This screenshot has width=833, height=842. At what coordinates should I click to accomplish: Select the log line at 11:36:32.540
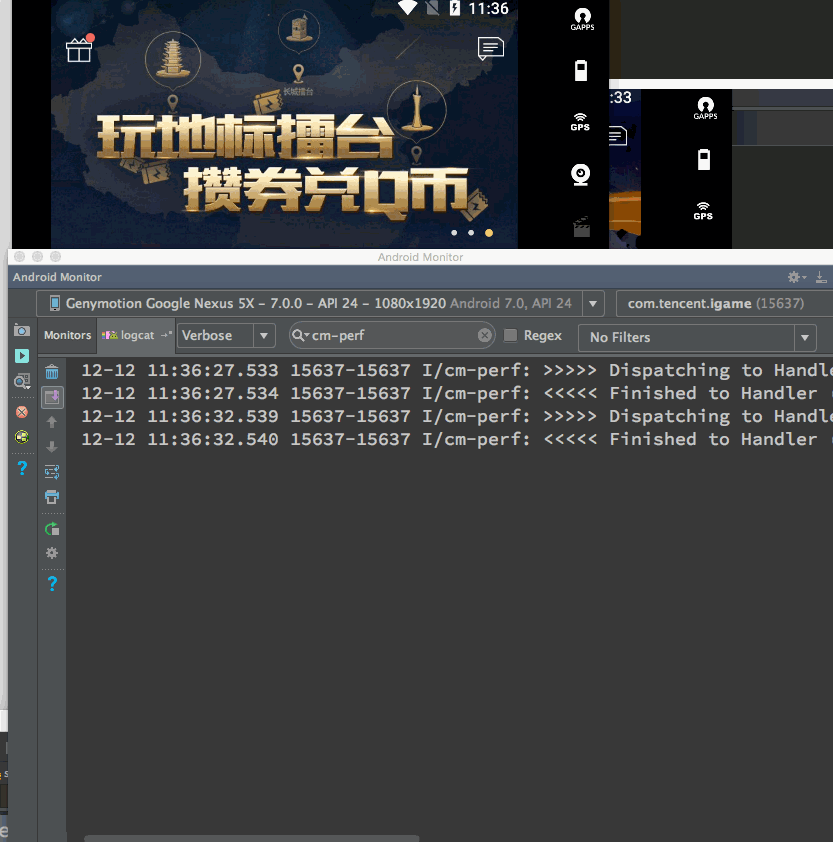tap(457, 439)
